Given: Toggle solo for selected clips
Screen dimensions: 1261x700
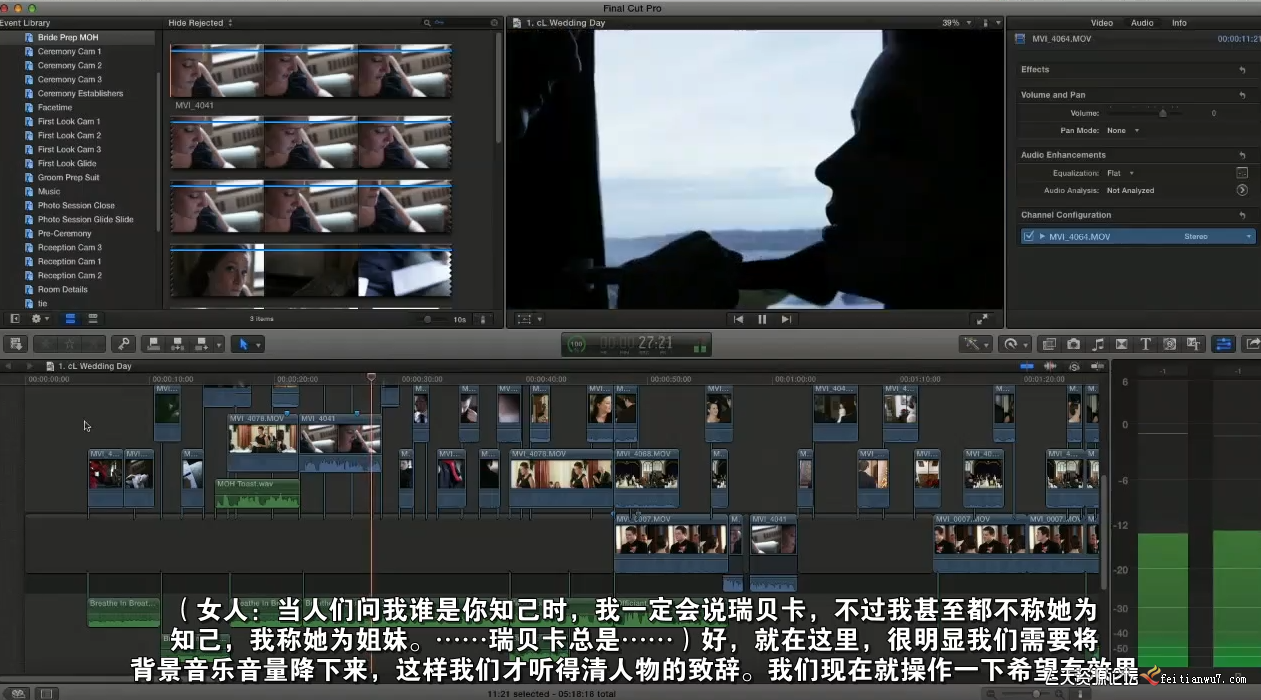Looking at the screenshot, I should coord(1073,367).
